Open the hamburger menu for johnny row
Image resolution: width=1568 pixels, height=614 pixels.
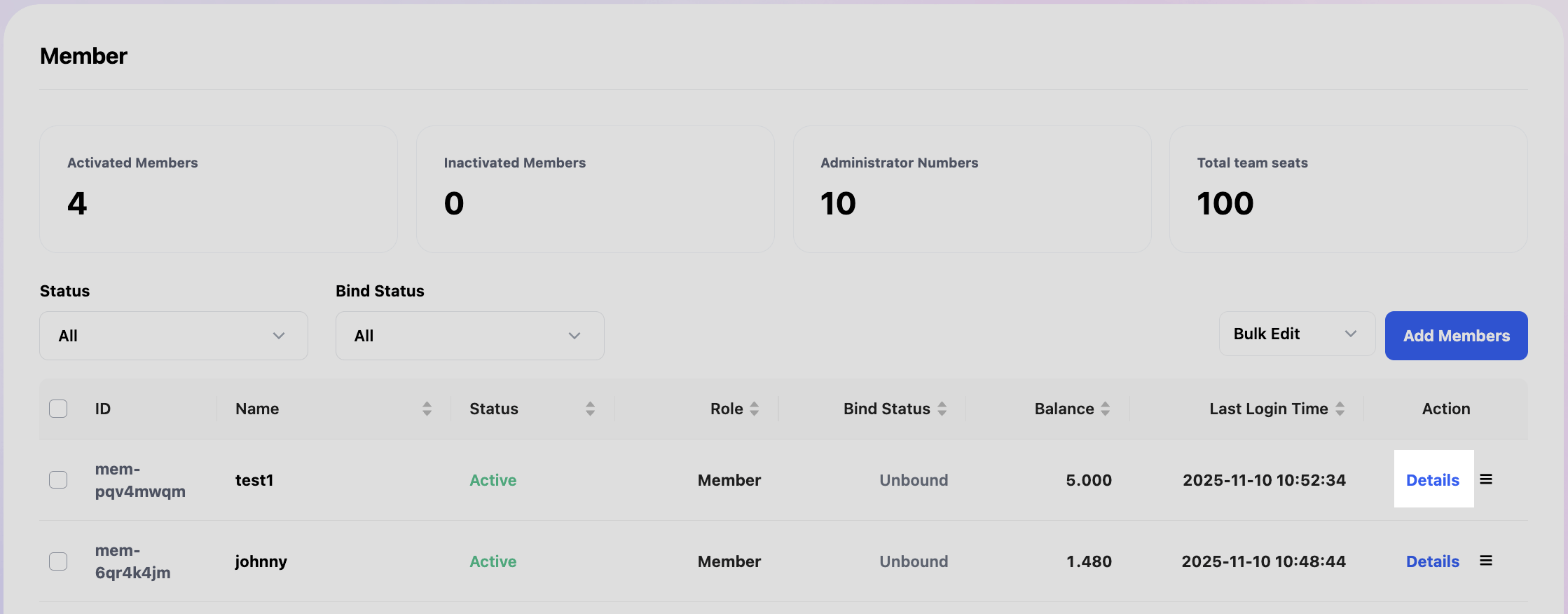click(1485, 561)
